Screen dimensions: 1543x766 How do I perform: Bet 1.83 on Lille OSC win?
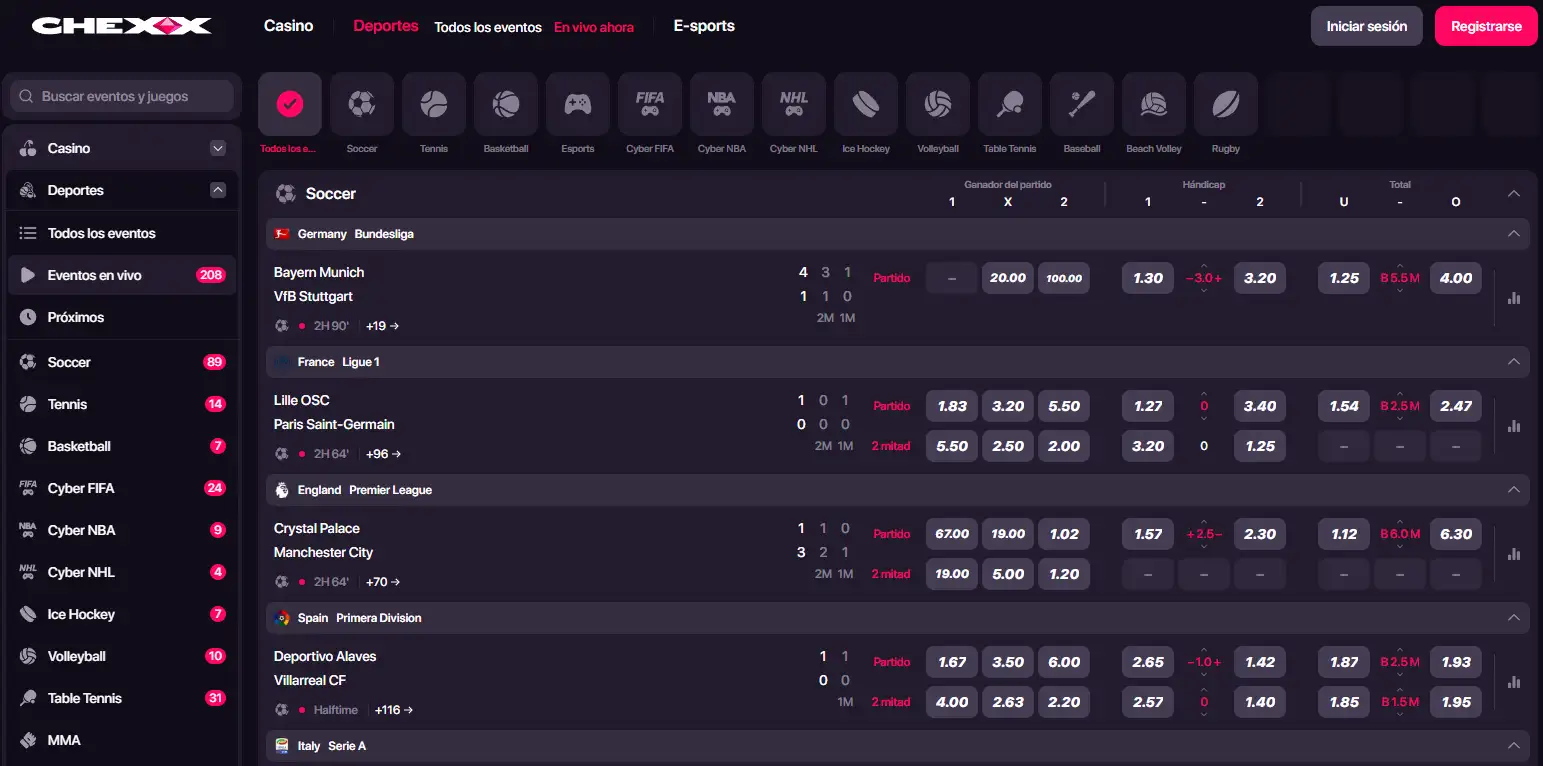[952, 406]
